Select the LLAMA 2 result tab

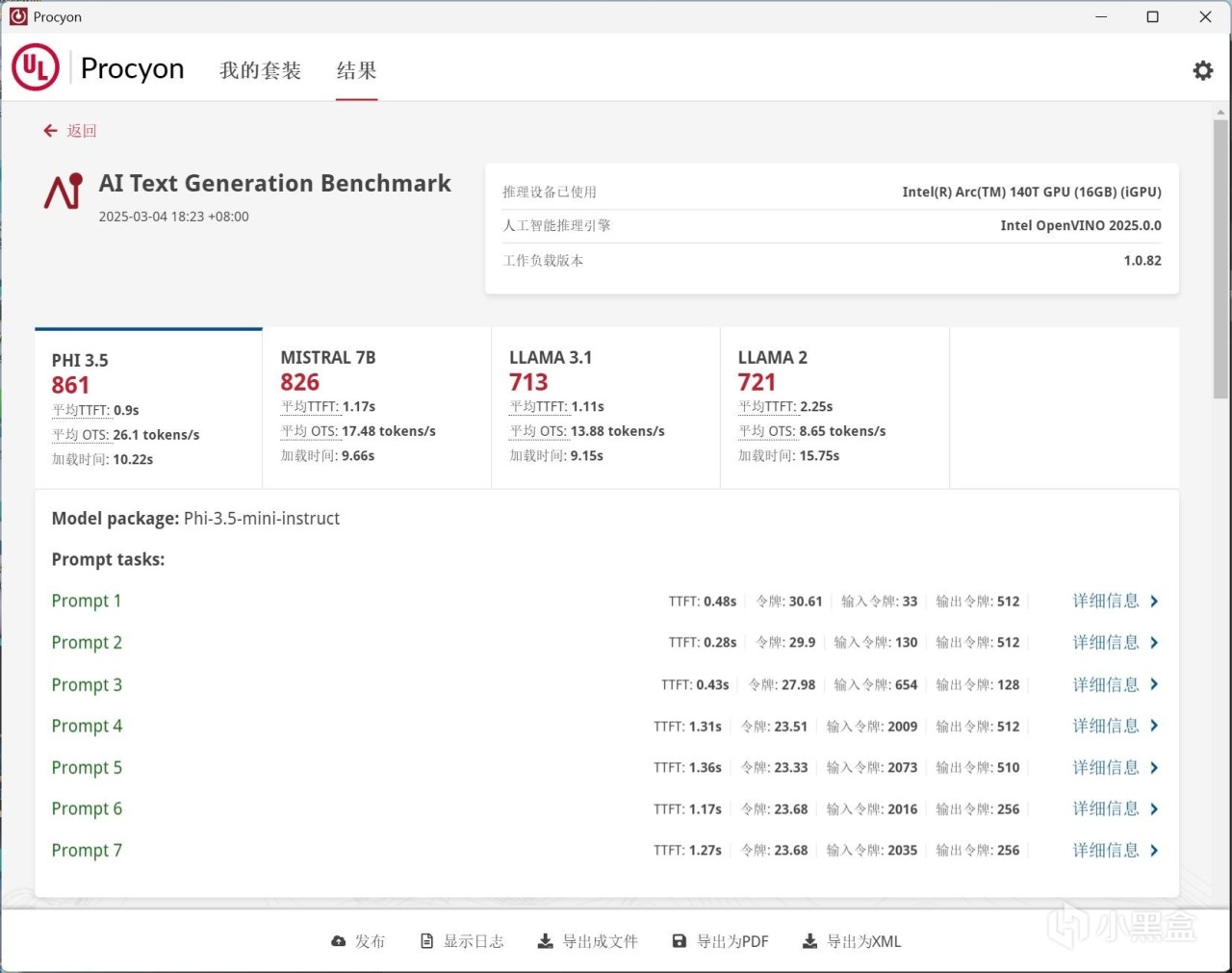[835, 408]
